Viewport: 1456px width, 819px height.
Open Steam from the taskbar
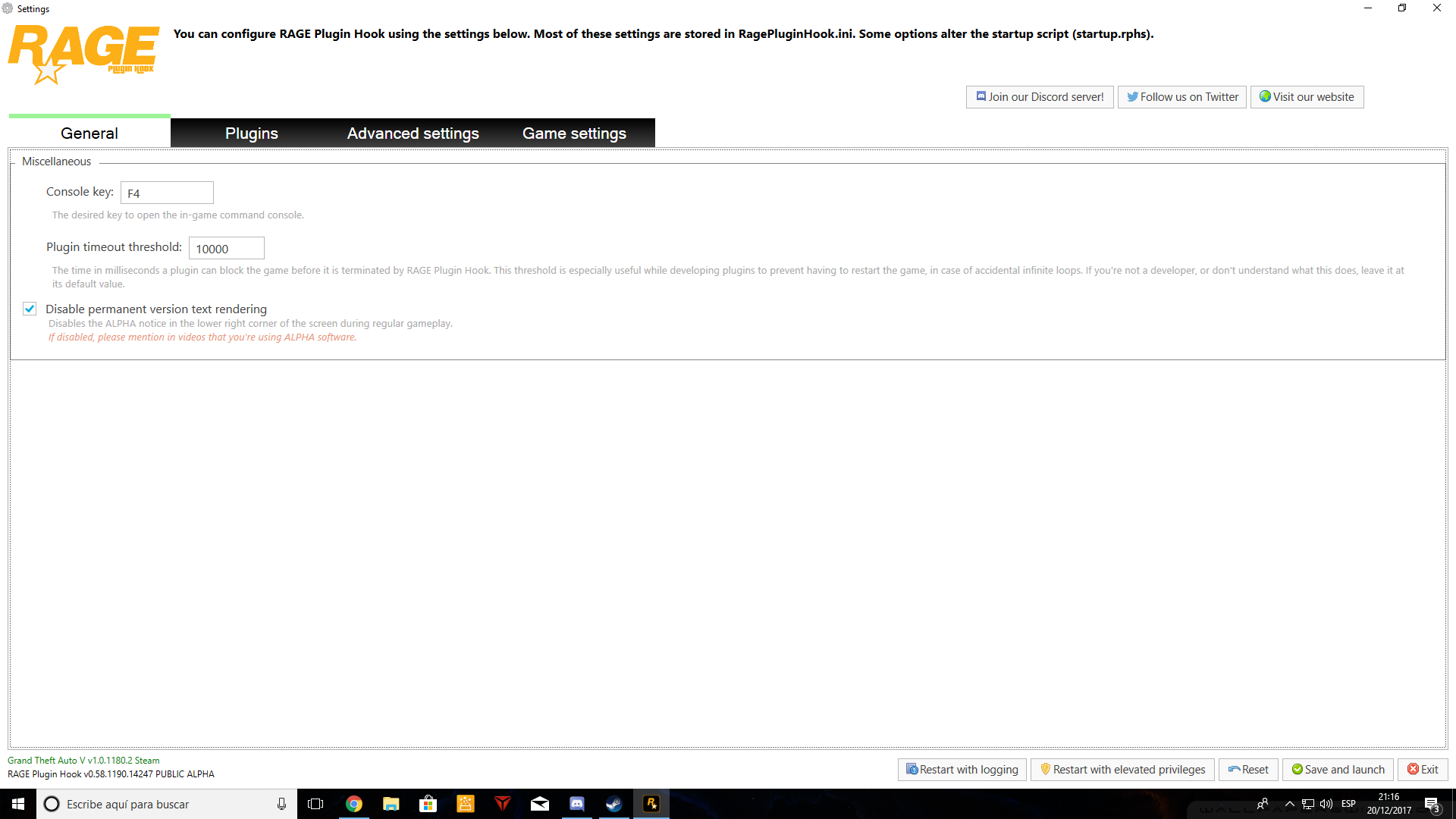coord(614,804)
